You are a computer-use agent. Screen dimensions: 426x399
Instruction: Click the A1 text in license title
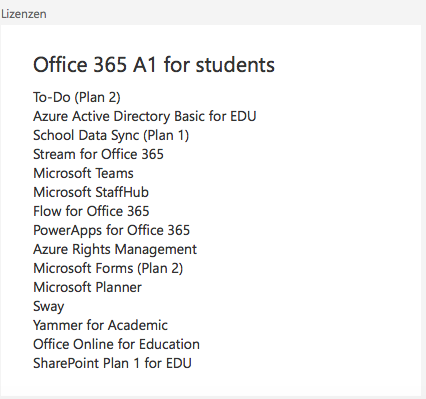(x=144, y=65)
